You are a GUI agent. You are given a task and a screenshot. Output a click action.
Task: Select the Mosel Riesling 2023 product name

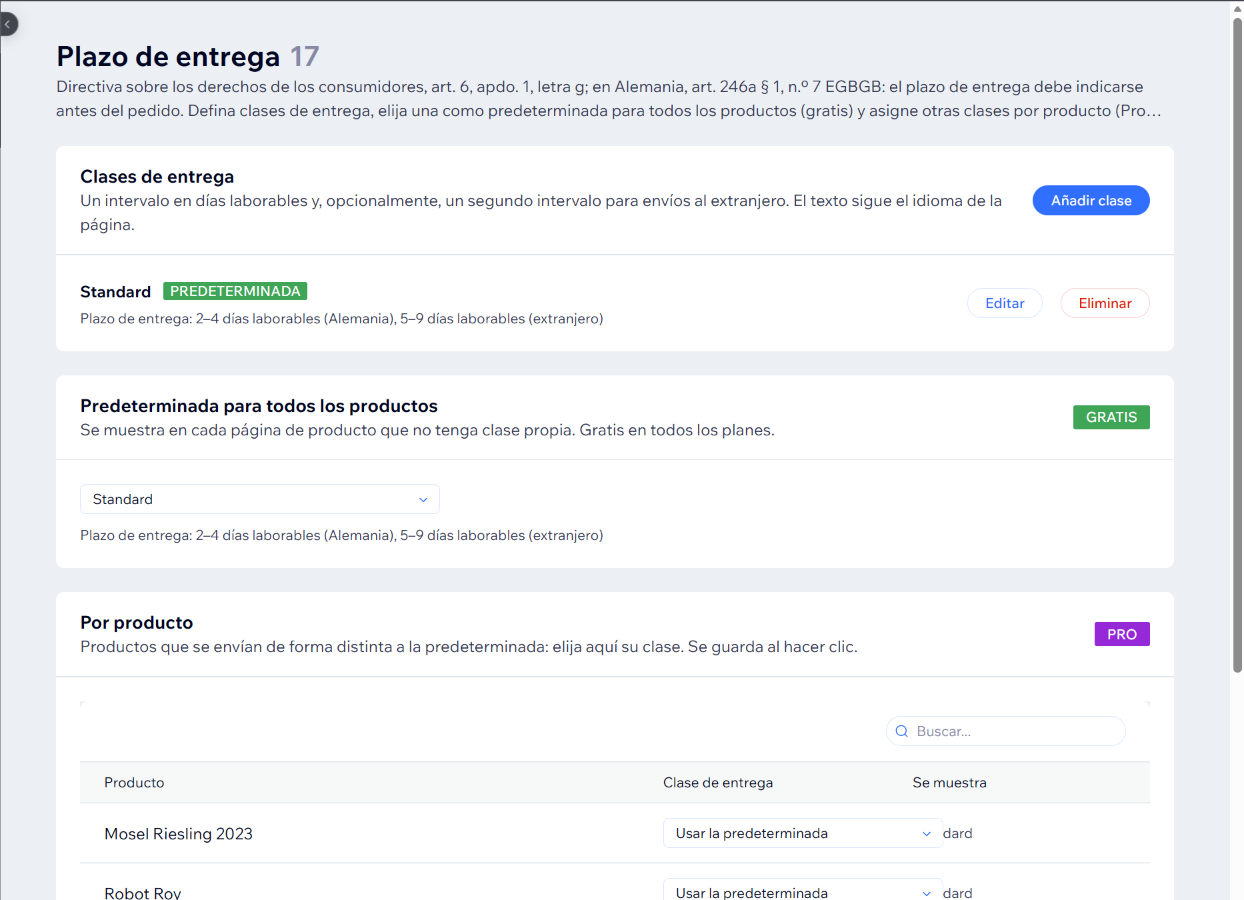178,833
